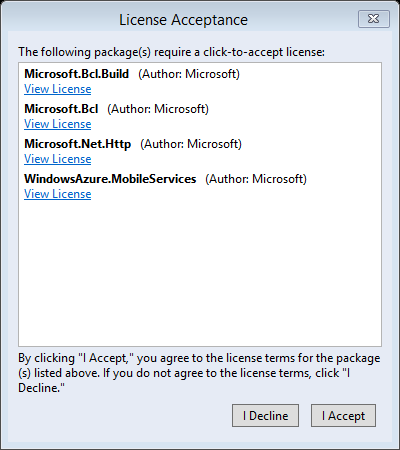The image size is (400, 450).
Task: Open View License link under Microsoft.Bcl
Action: click(x=58, y=124)
